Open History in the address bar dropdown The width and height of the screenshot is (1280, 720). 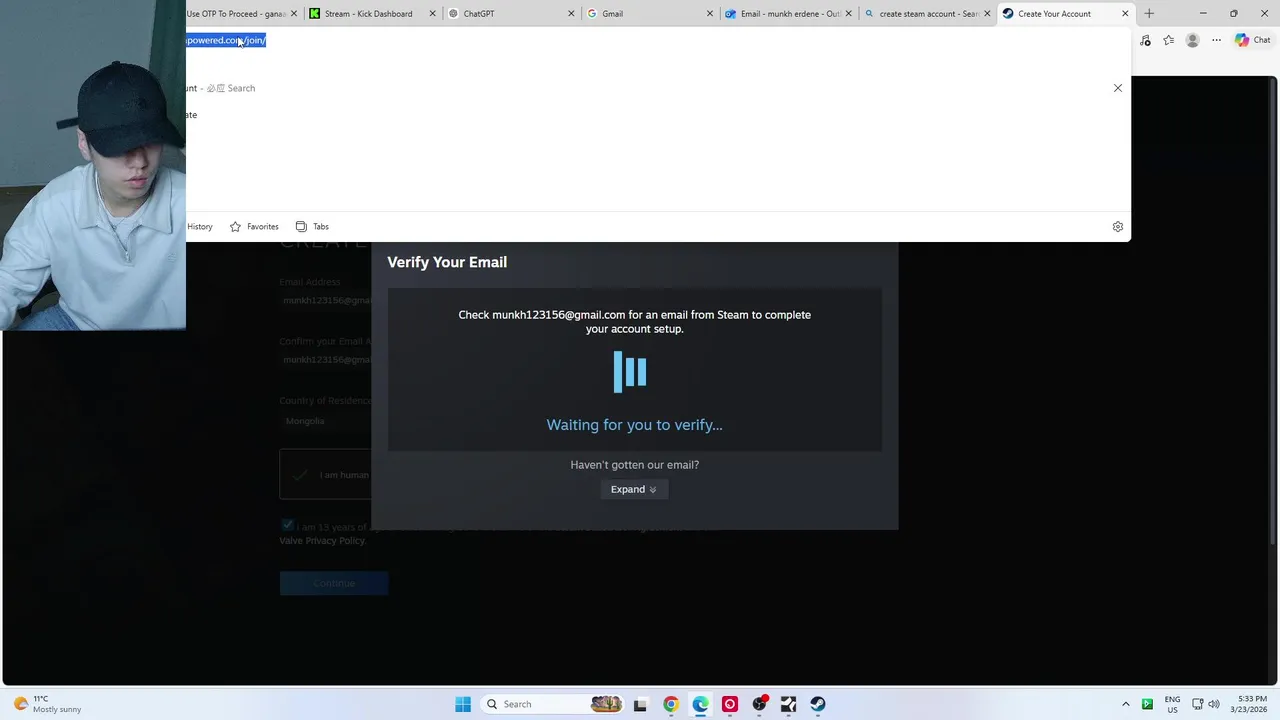click(199, 227)
